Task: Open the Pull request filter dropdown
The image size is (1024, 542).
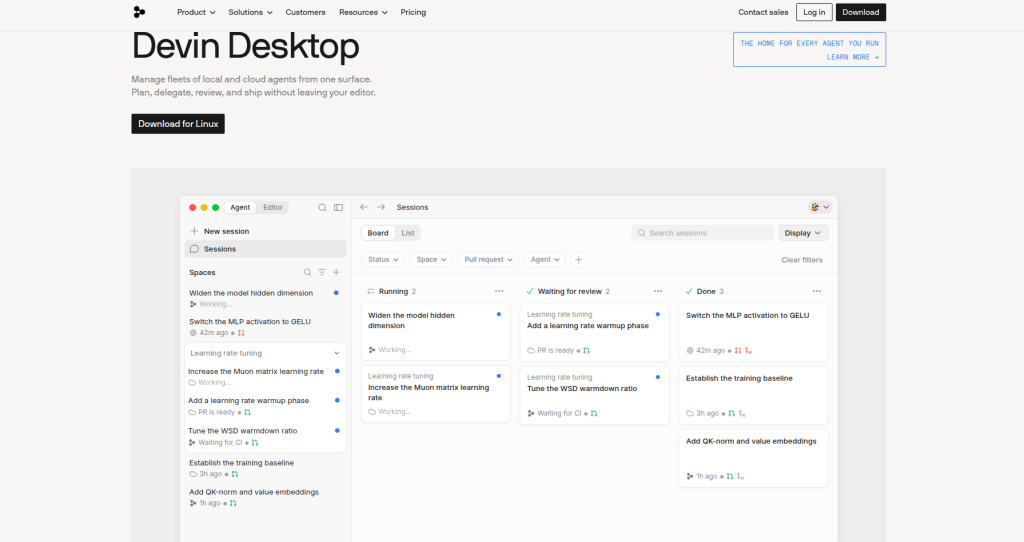Action: (488, 260)
